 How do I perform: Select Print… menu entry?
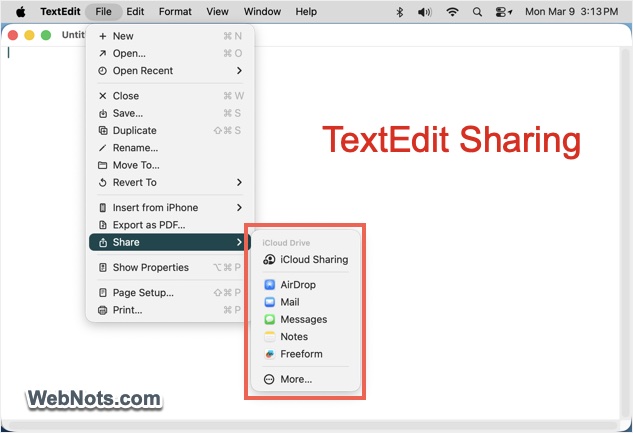[x=170, y=310]
